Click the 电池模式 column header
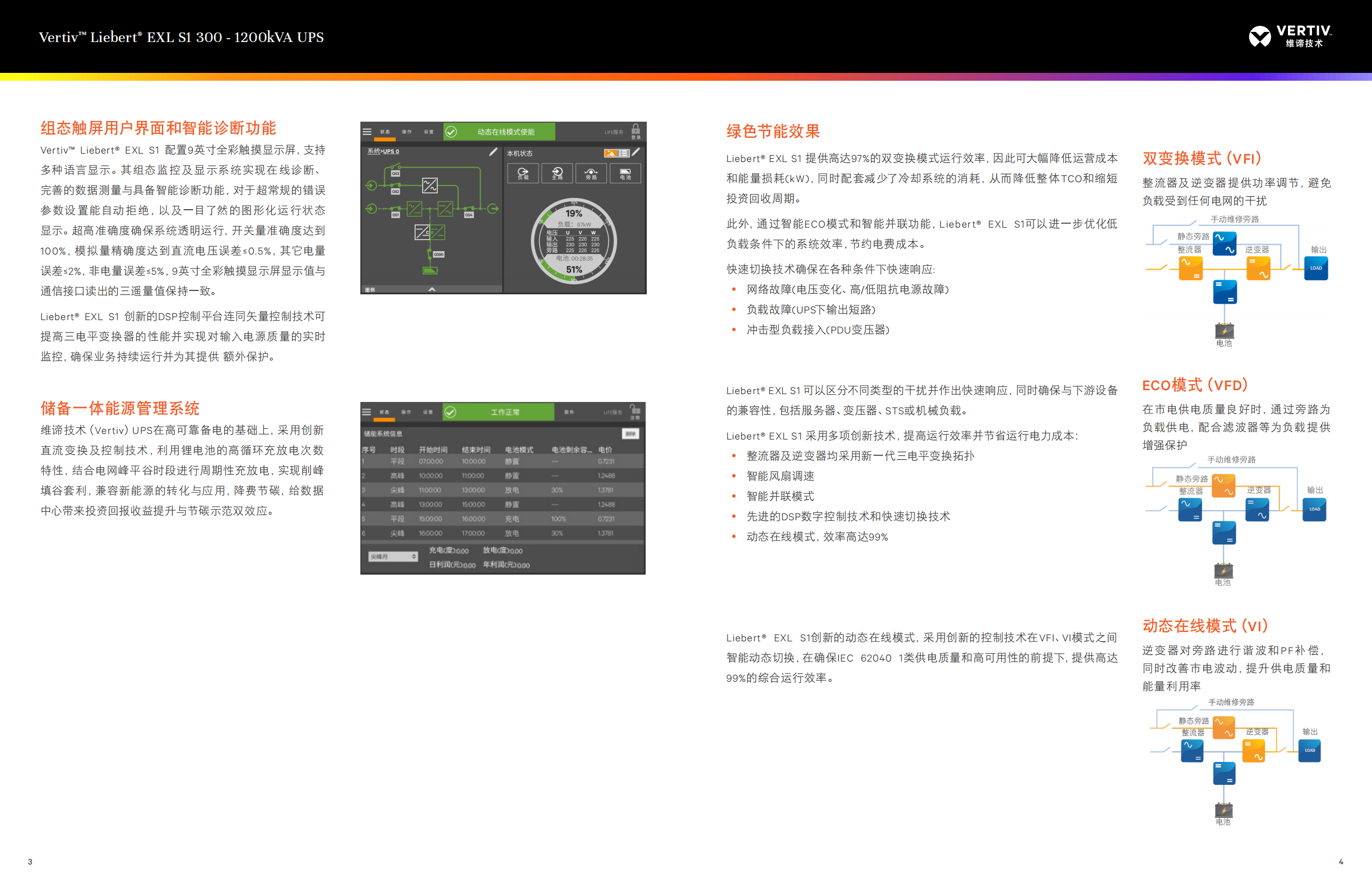The width and height of the screenshot is (1372, 888). (520, 449)
